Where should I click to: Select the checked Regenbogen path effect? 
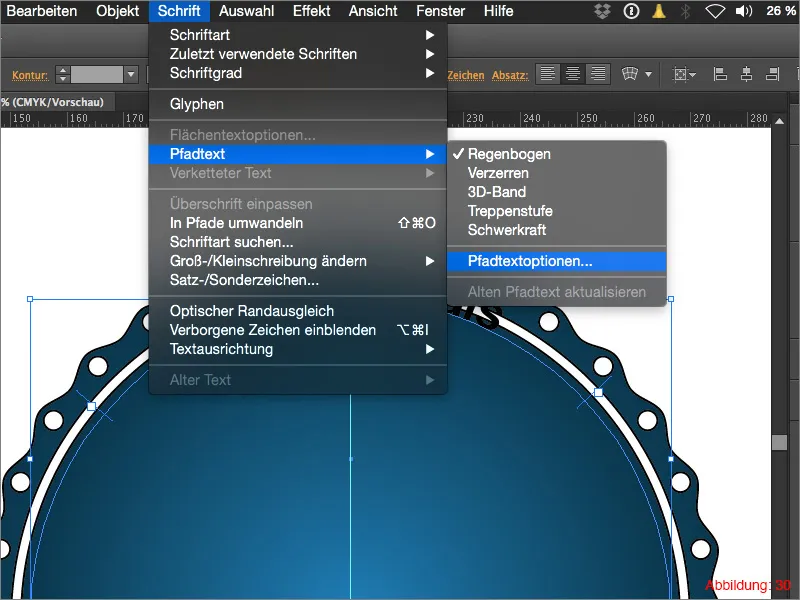[x=557, y=154]
